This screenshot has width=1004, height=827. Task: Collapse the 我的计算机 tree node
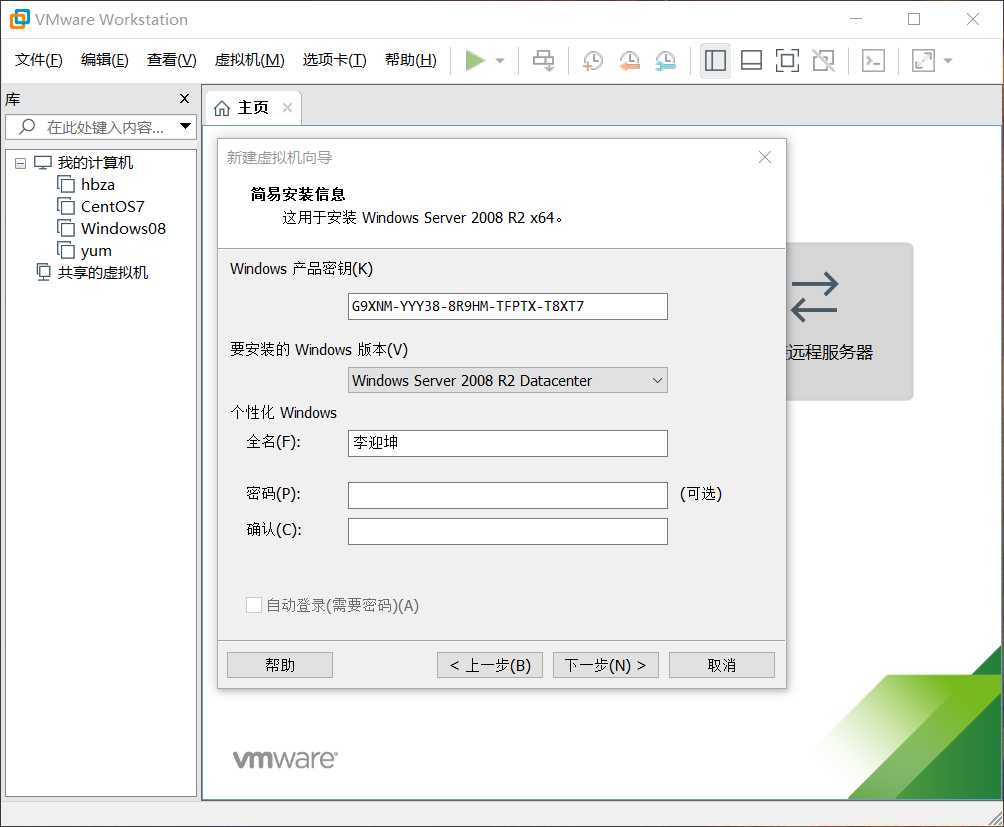[20, 163]
